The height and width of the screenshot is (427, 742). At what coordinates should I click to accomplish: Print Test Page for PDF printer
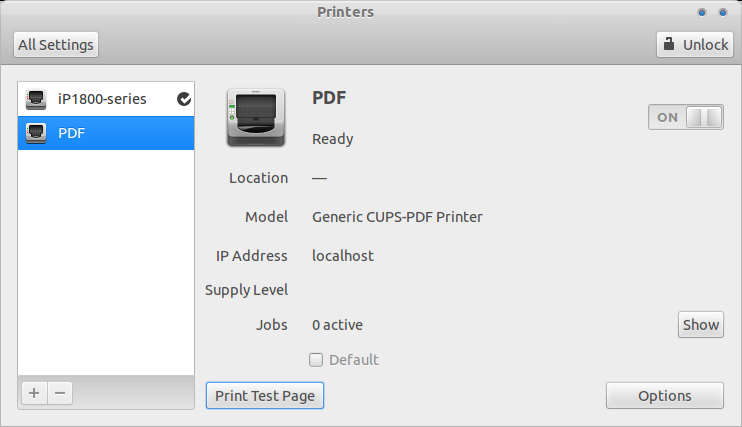point(265,396)
